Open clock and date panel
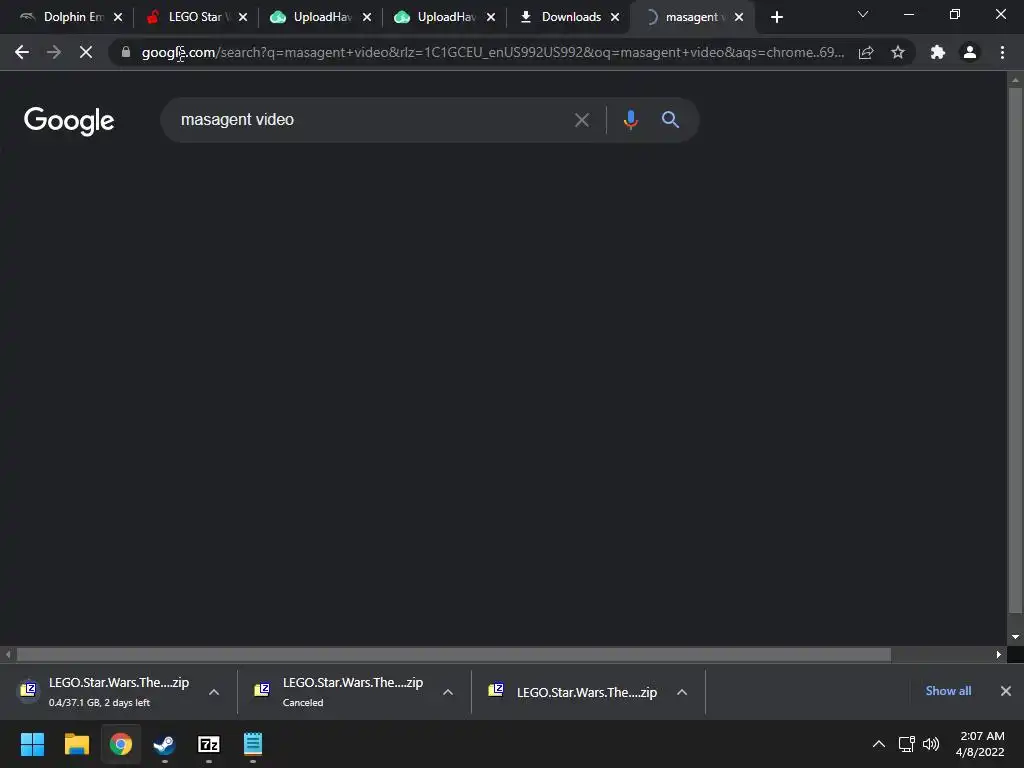This screenshot has height=768, width=1024. coord(980,744)
